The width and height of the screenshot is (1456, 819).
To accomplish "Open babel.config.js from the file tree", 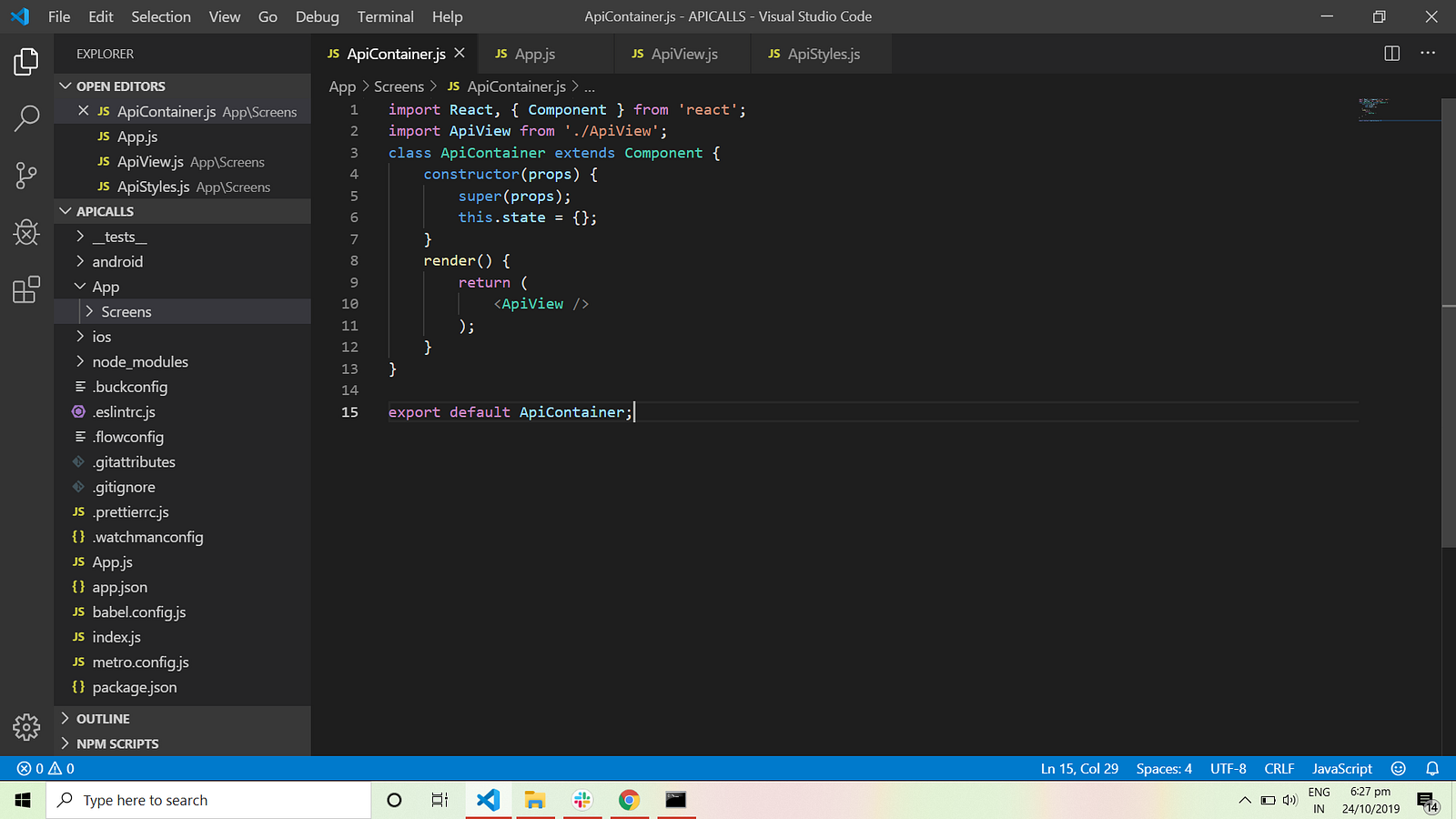I will point(182,612).
